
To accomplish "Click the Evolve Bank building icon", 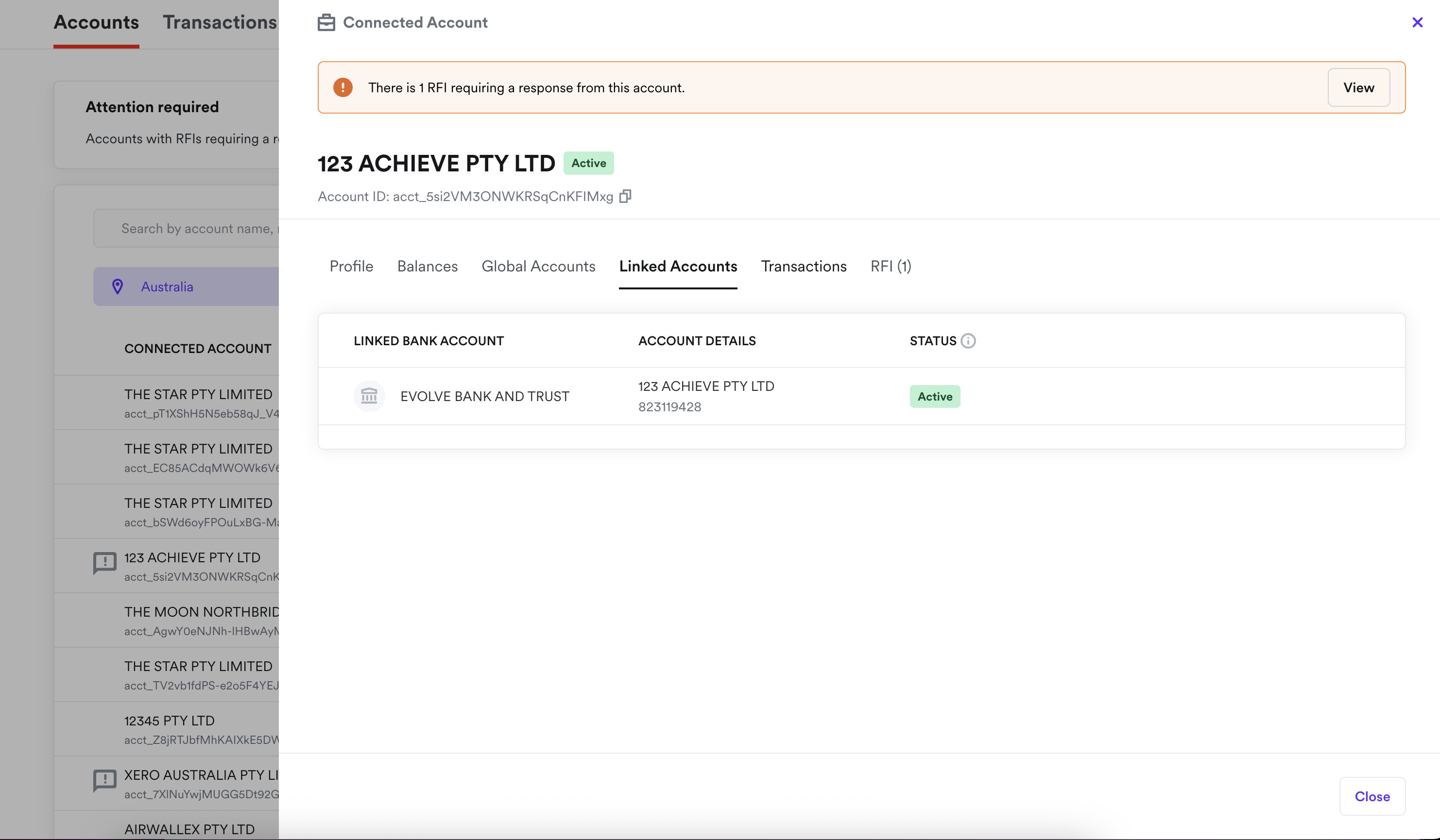I will pos(369,396).
